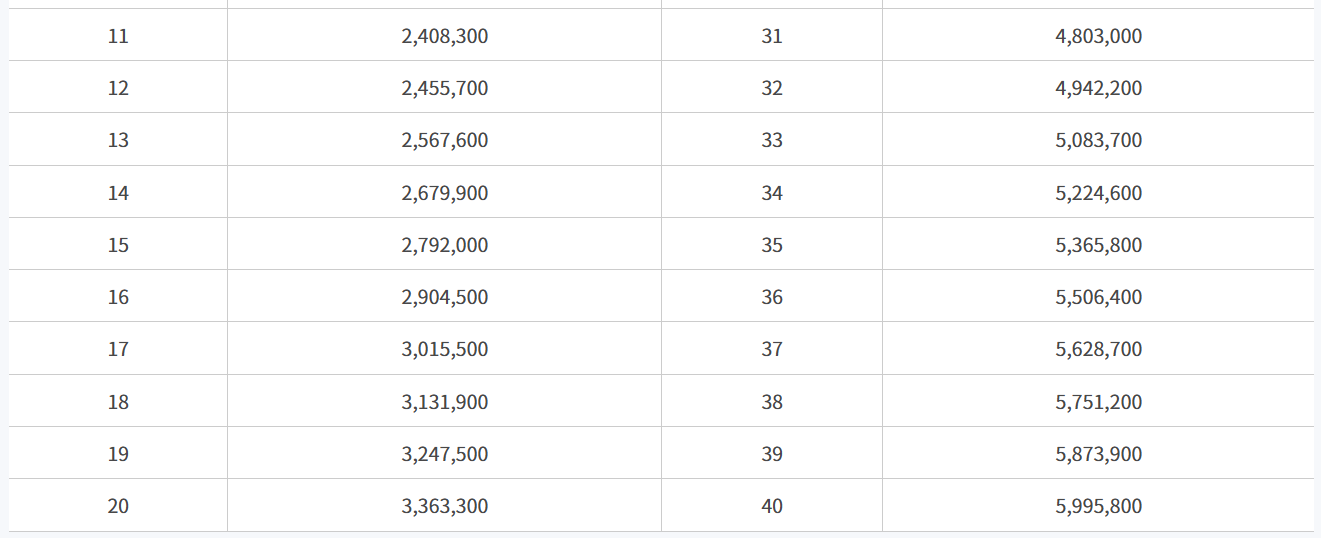Click the row number 14
1321x538 pixels.
tap(118, 193)
